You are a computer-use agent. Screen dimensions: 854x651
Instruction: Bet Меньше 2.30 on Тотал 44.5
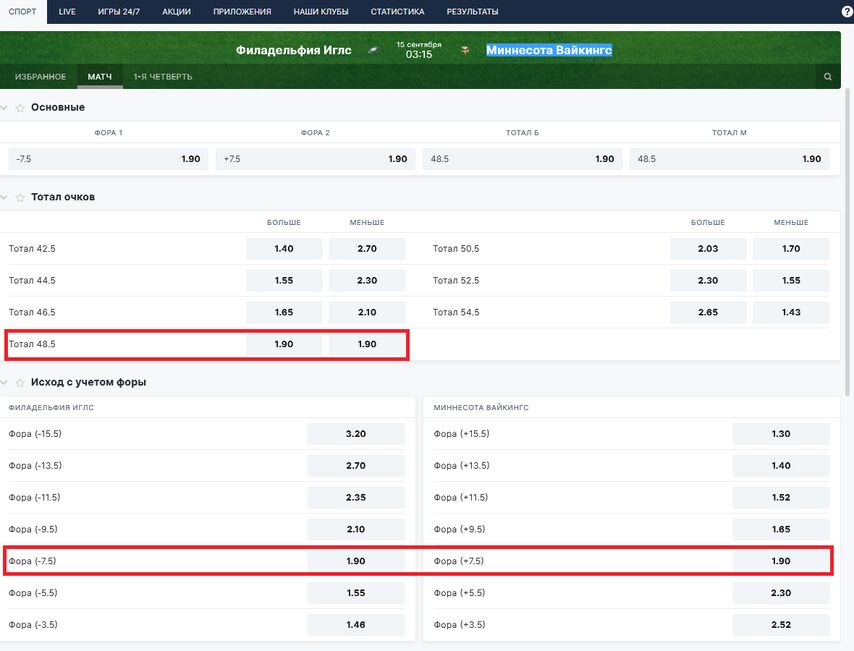tap(367, 281)
